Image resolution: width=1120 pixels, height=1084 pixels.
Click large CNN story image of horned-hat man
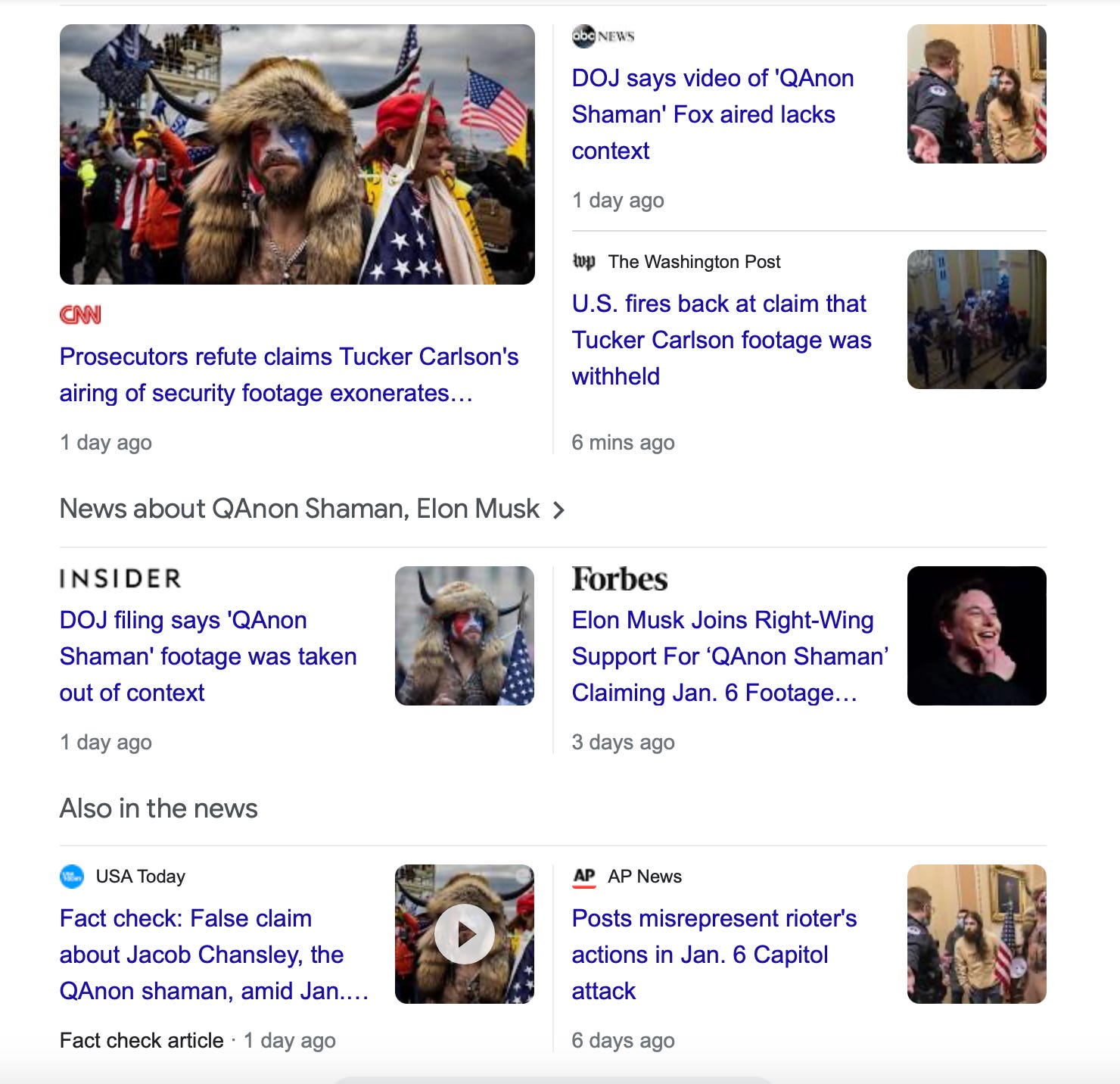297,154
